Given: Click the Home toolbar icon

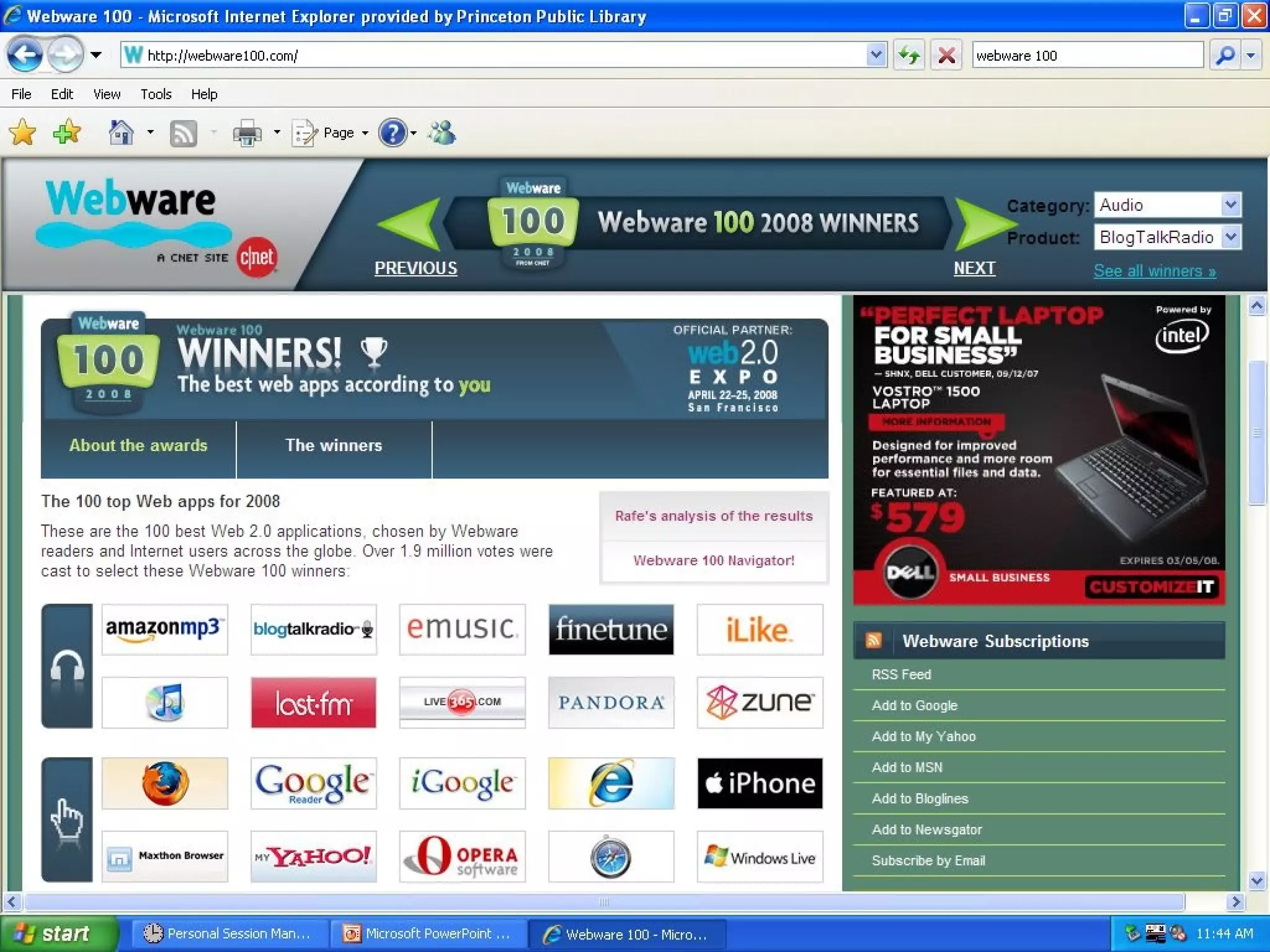Looking at the screenshot, I should (x=121, y=133).
